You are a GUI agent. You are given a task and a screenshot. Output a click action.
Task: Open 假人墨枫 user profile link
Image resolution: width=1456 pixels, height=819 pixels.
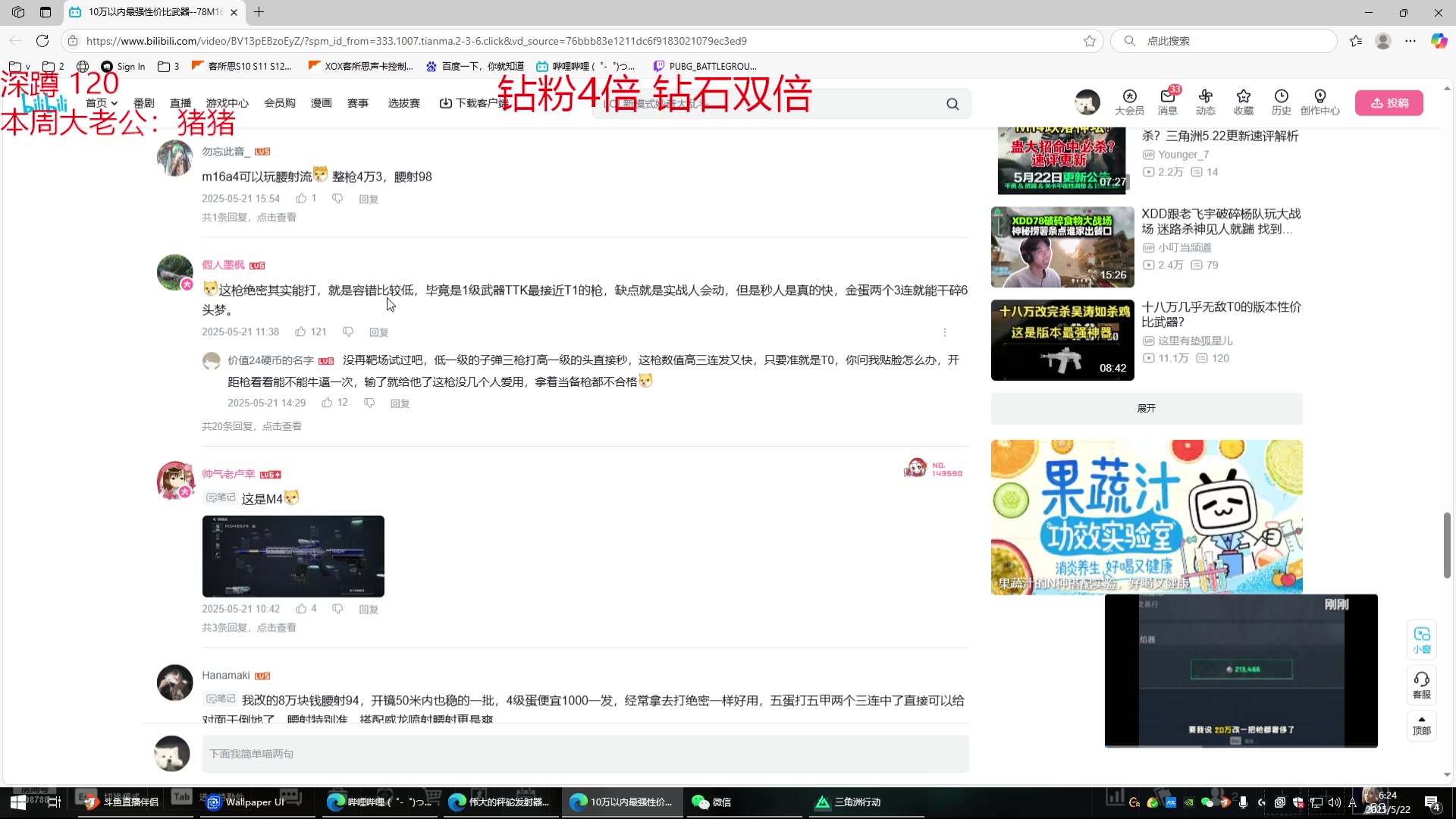[223, 265]
